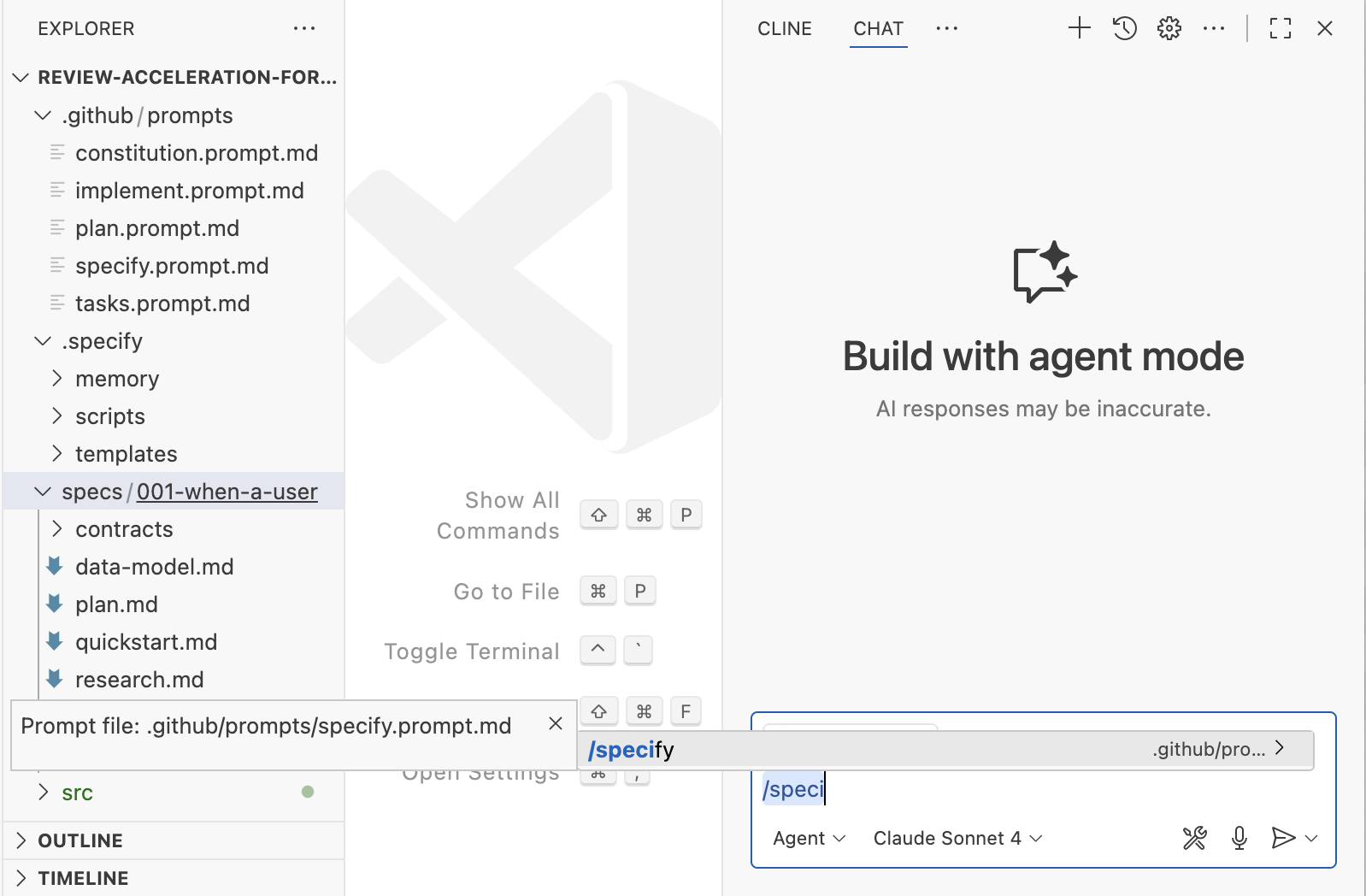The height and width of the screenshot is (896, 1366).
Task: Expand the memory folder
Action: point(117,379)
